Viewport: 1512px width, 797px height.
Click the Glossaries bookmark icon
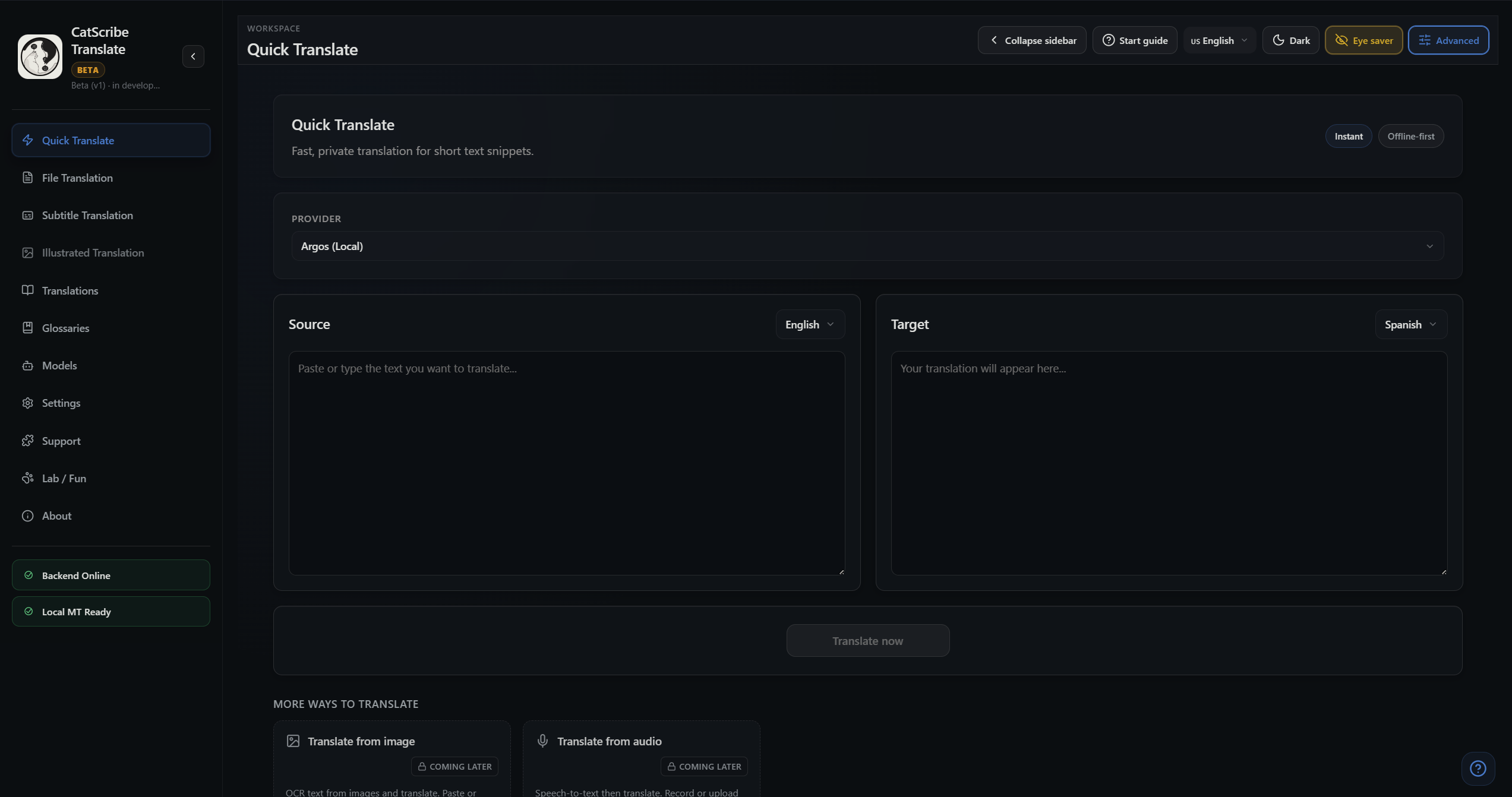[27, 328]
